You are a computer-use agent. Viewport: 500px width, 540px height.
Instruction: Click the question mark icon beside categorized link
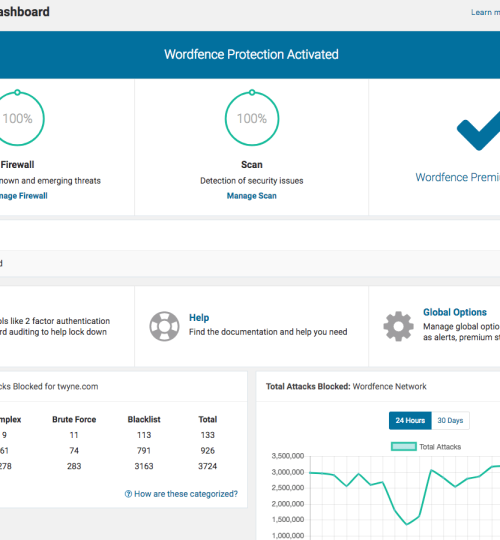coord(128,494)
